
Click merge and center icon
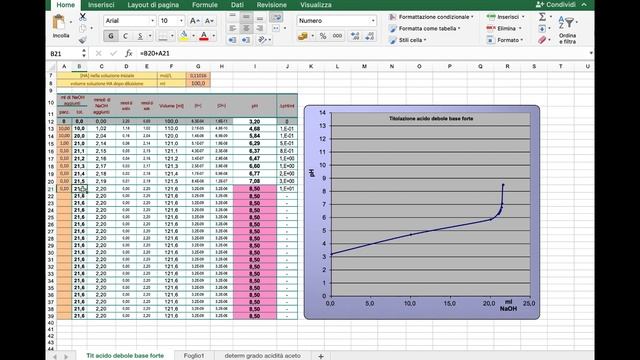pos(276,28)
